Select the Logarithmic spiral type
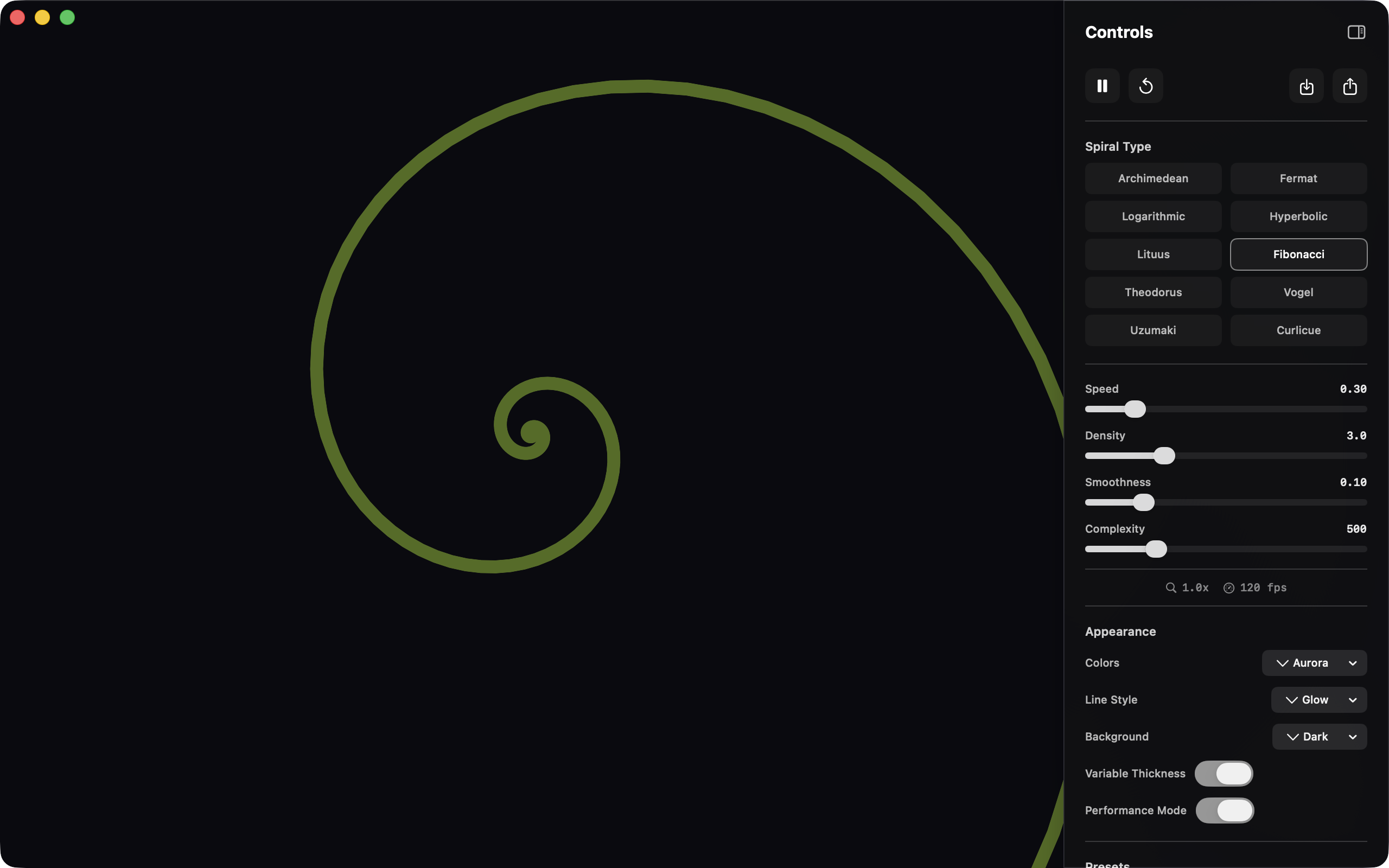This screenshot has height=868, width=1389. tap(1153, 216)
